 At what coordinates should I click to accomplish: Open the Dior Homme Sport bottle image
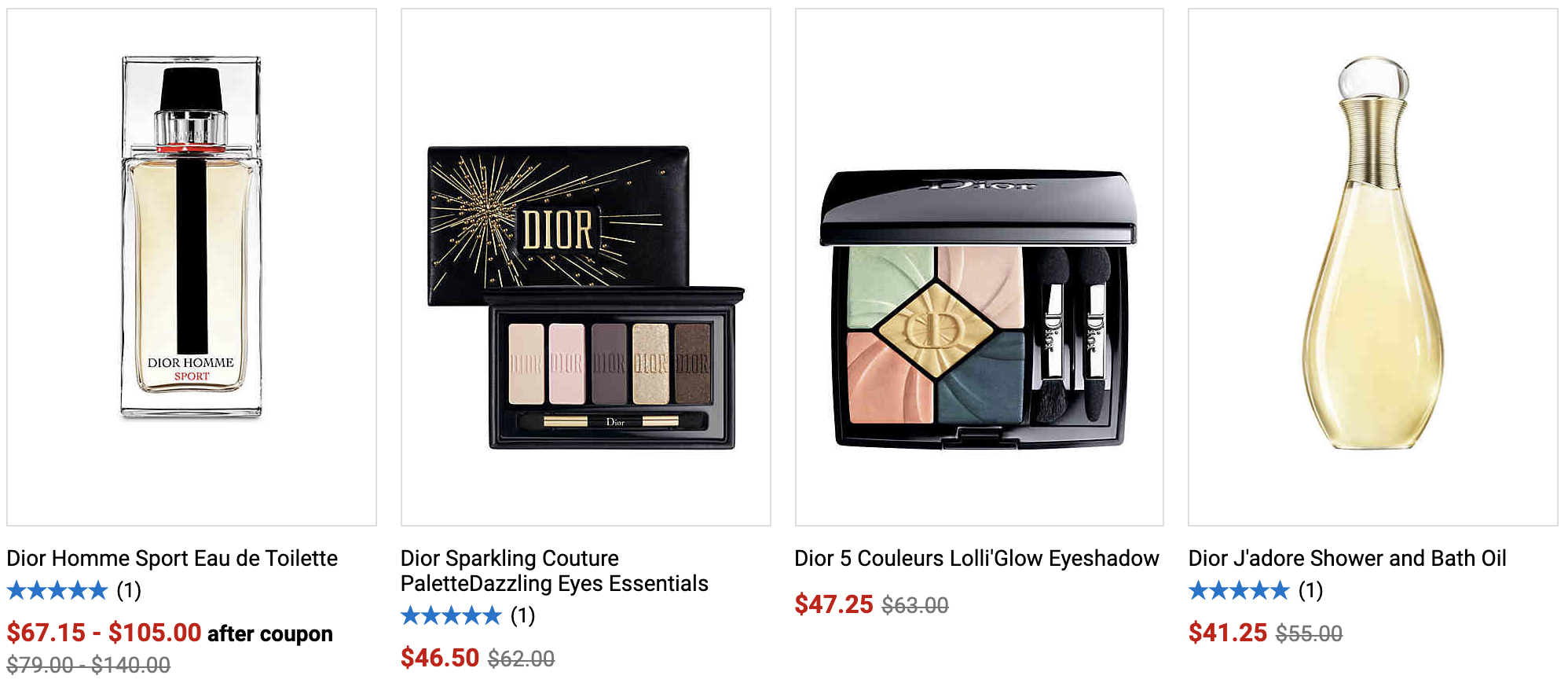click(x=192, y=267)
